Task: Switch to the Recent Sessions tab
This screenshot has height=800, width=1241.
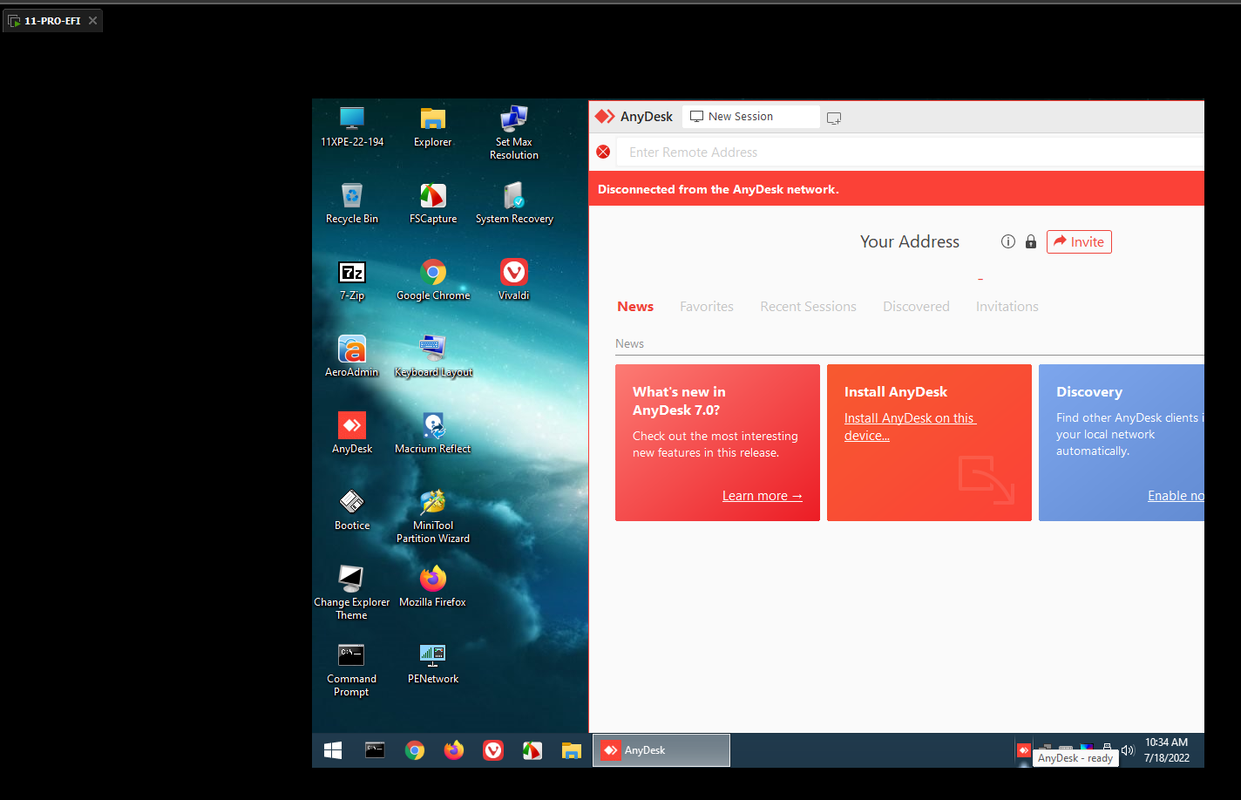Action: coord(808,307)
